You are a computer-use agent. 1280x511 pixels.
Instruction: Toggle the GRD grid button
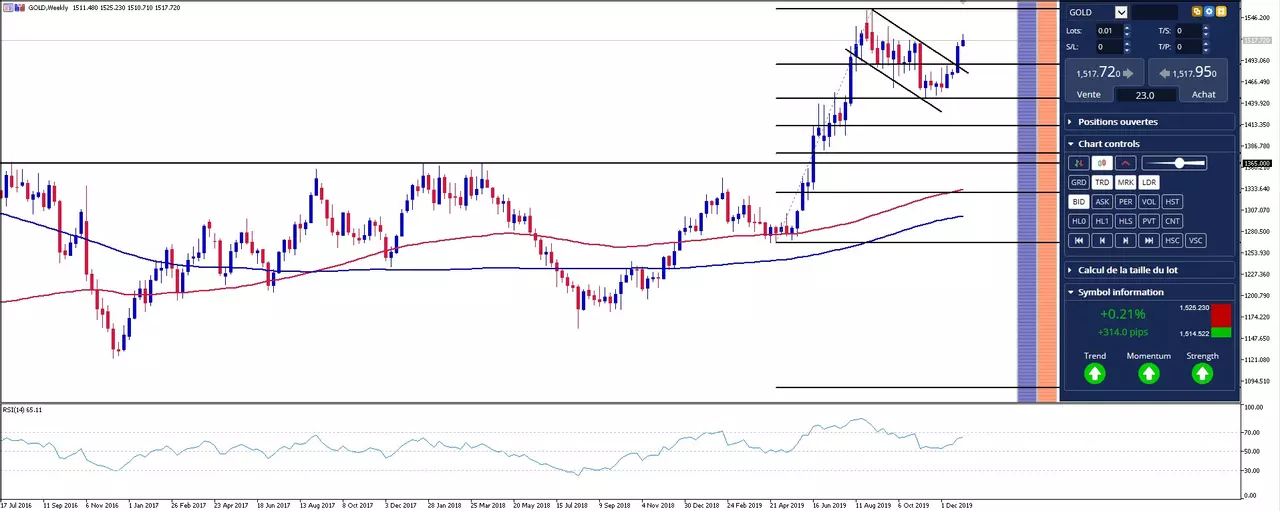[1079, 182]
